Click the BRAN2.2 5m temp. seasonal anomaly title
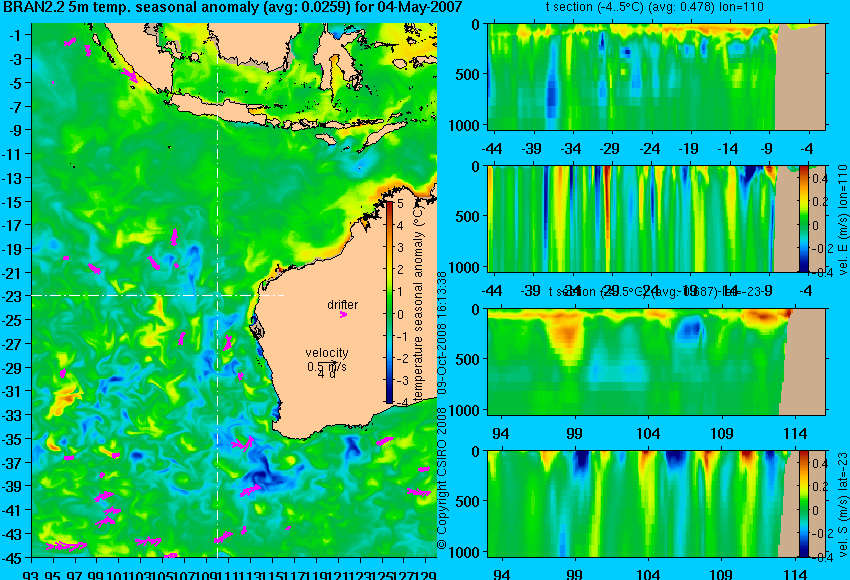The image size is (850, 580). [231, 7]
